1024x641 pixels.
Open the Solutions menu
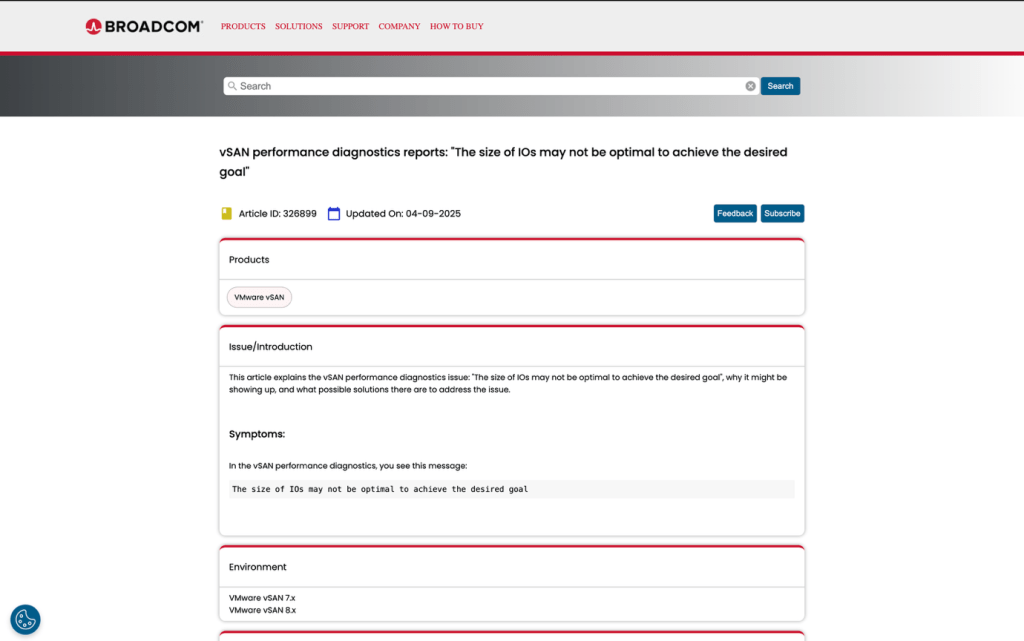tap(298, 27)
